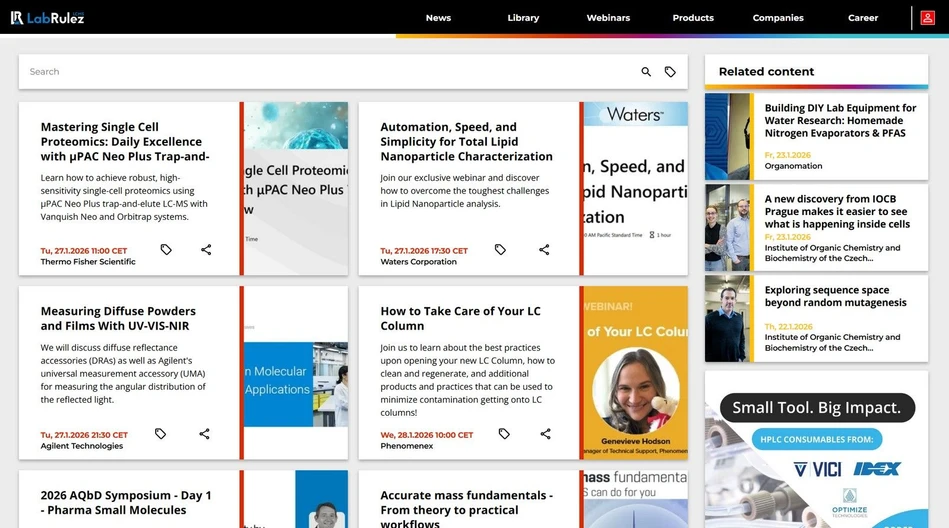Click Agilent Technologies company name
949x528 pixels.
(x=82, y=446)
